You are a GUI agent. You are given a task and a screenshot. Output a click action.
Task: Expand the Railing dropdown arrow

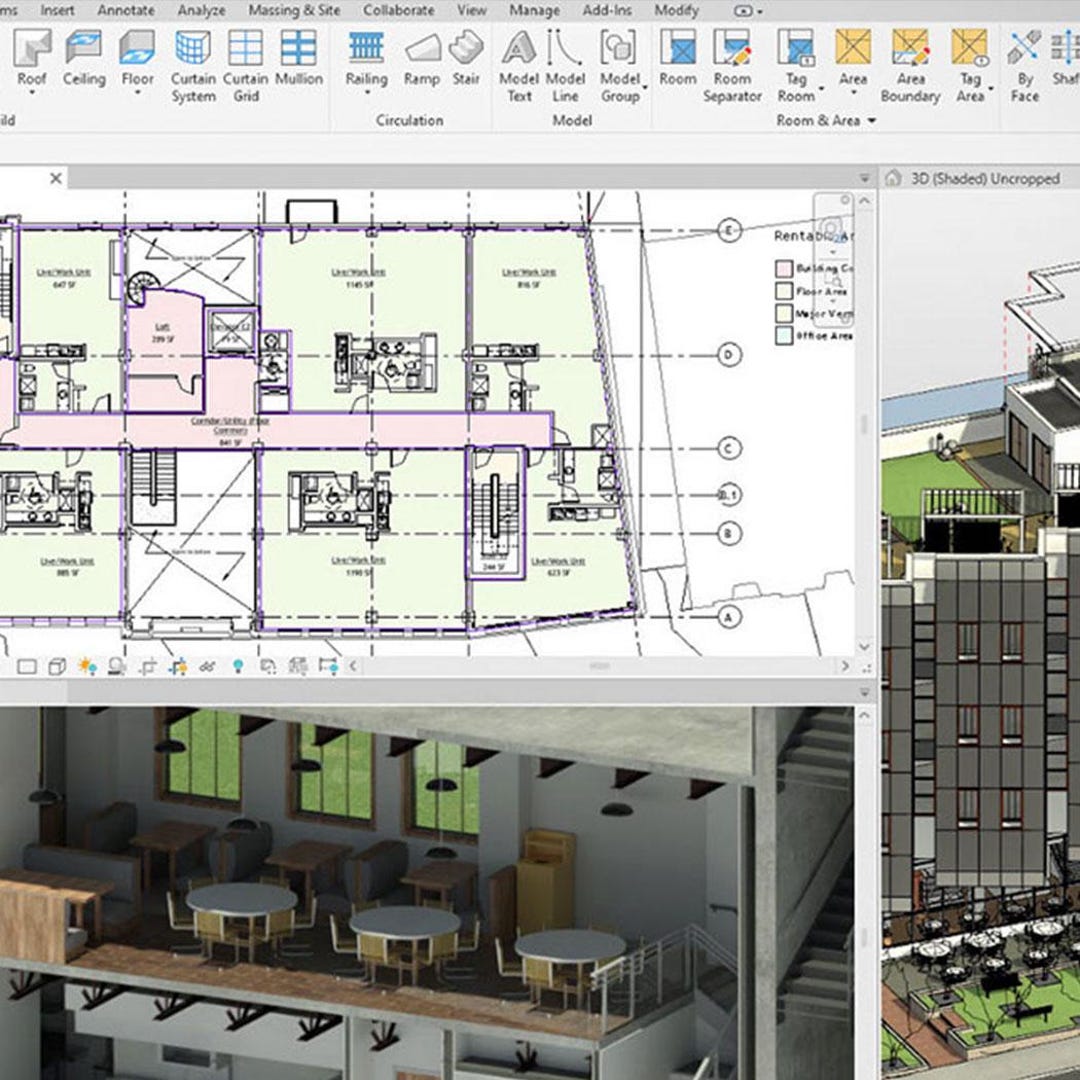pos(366,93)
